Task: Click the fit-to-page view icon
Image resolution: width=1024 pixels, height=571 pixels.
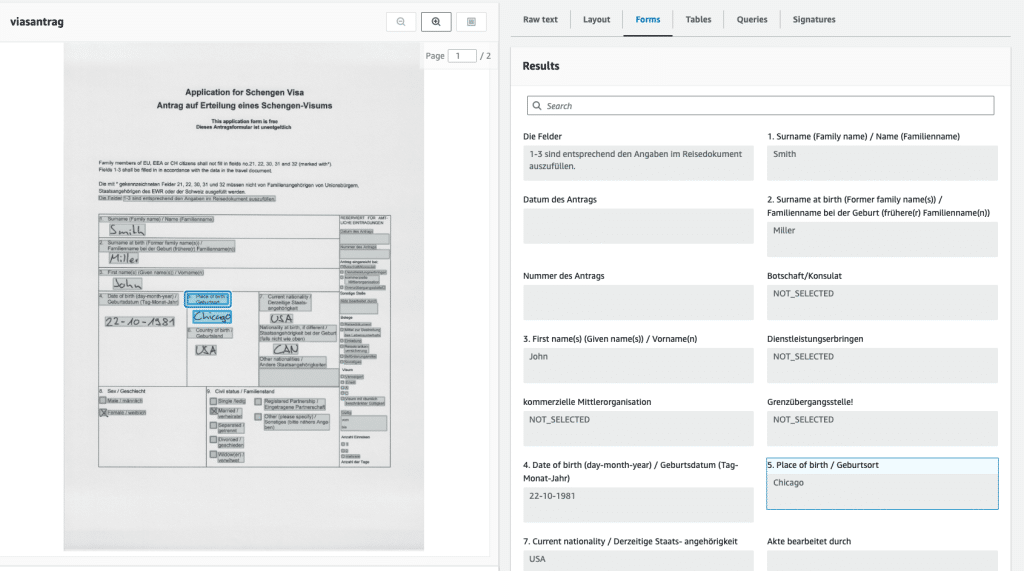Action: [471, 22]
